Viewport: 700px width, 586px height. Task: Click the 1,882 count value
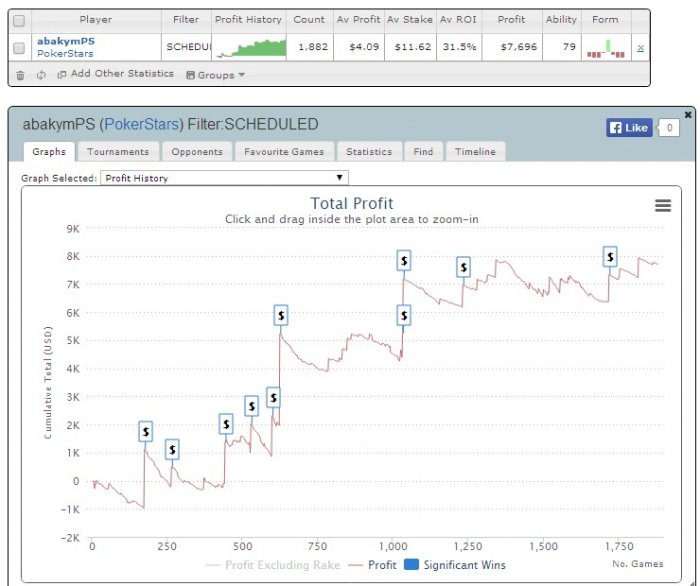tap(313, 47)
